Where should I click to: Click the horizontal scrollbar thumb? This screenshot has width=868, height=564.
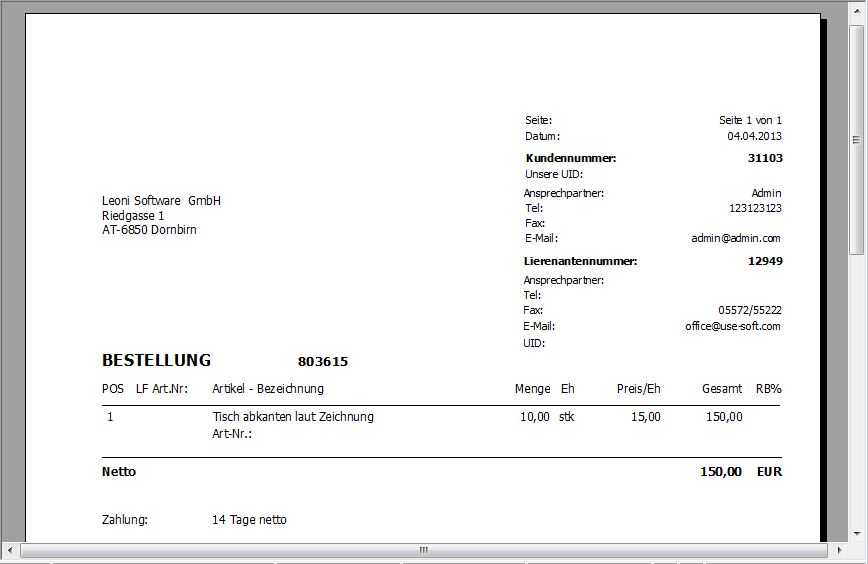423,550
